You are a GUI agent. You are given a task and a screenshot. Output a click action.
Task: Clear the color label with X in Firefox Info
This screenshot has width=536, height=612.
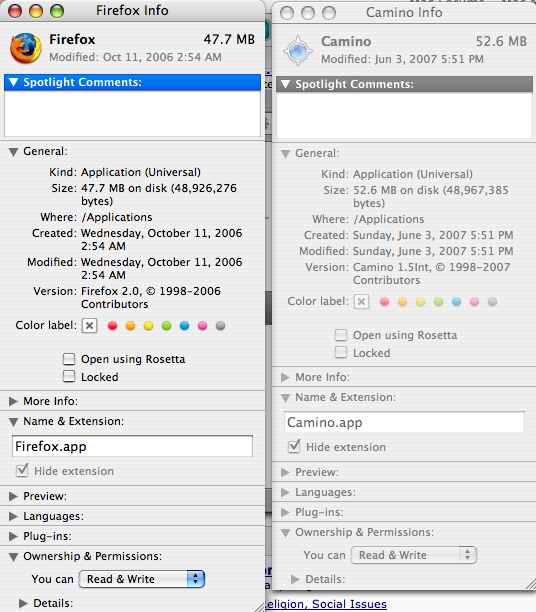click(89, 326)
